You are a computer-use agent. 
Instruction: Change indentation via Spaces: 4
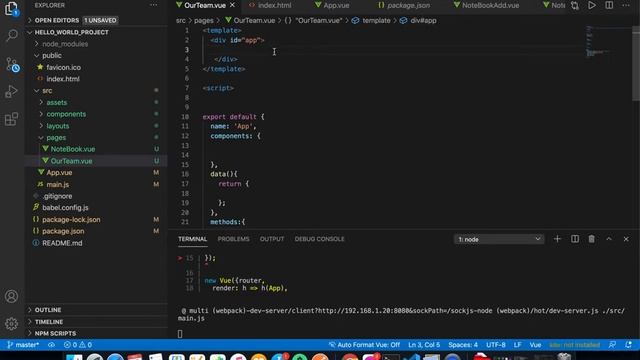(x=463, y=345)
